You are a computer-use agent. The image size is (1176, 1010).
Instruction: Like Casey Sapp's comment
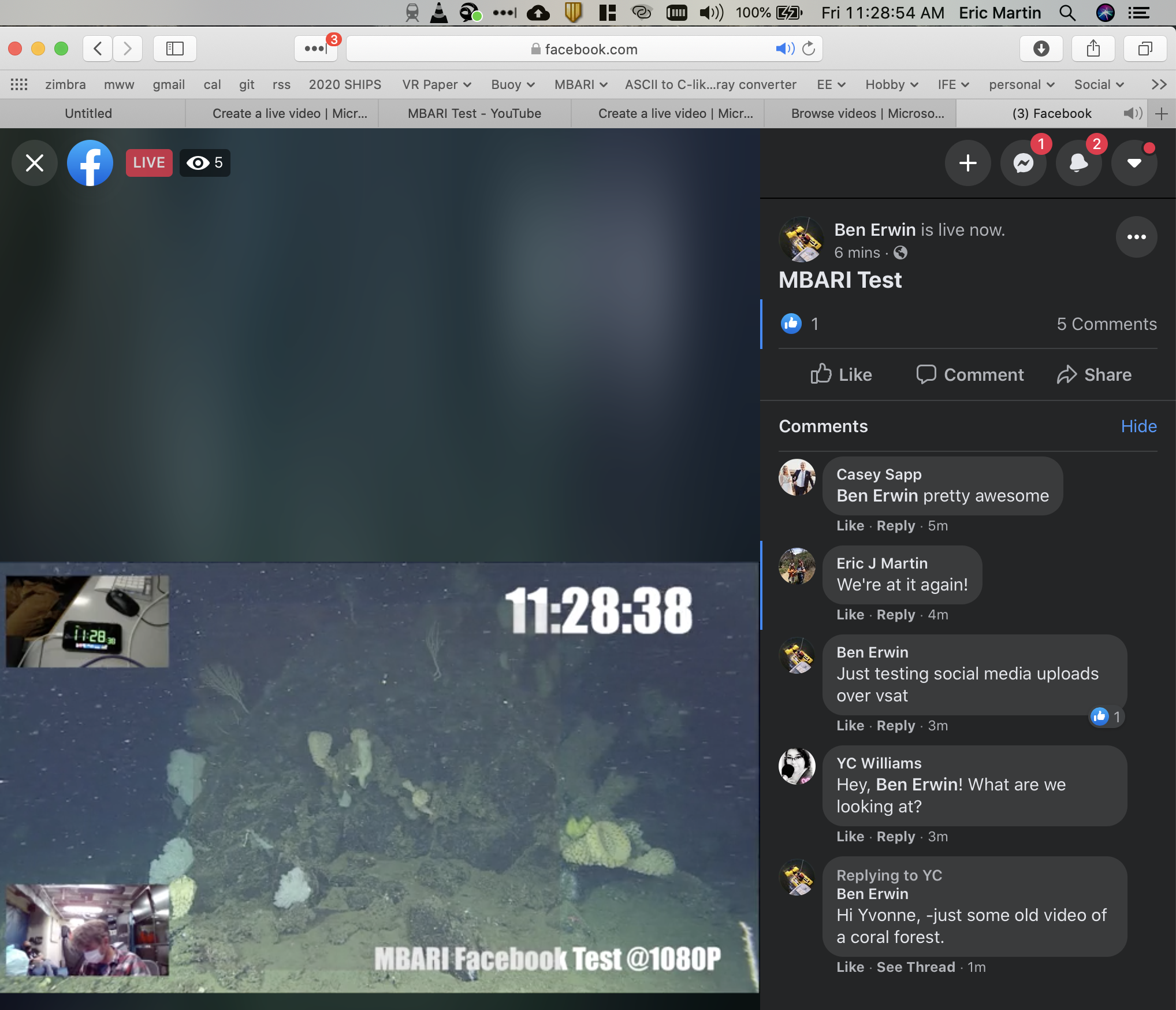pos(850,526)
